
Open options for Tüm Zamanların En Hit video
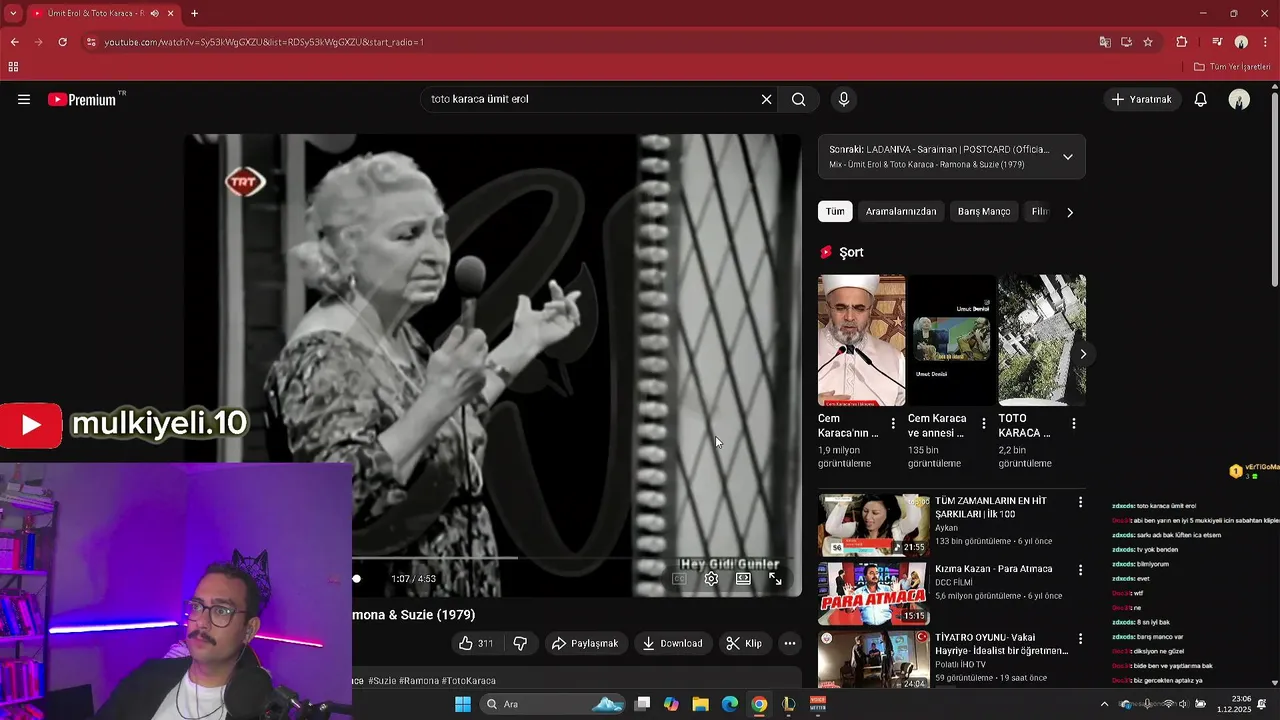[1080, 501]
